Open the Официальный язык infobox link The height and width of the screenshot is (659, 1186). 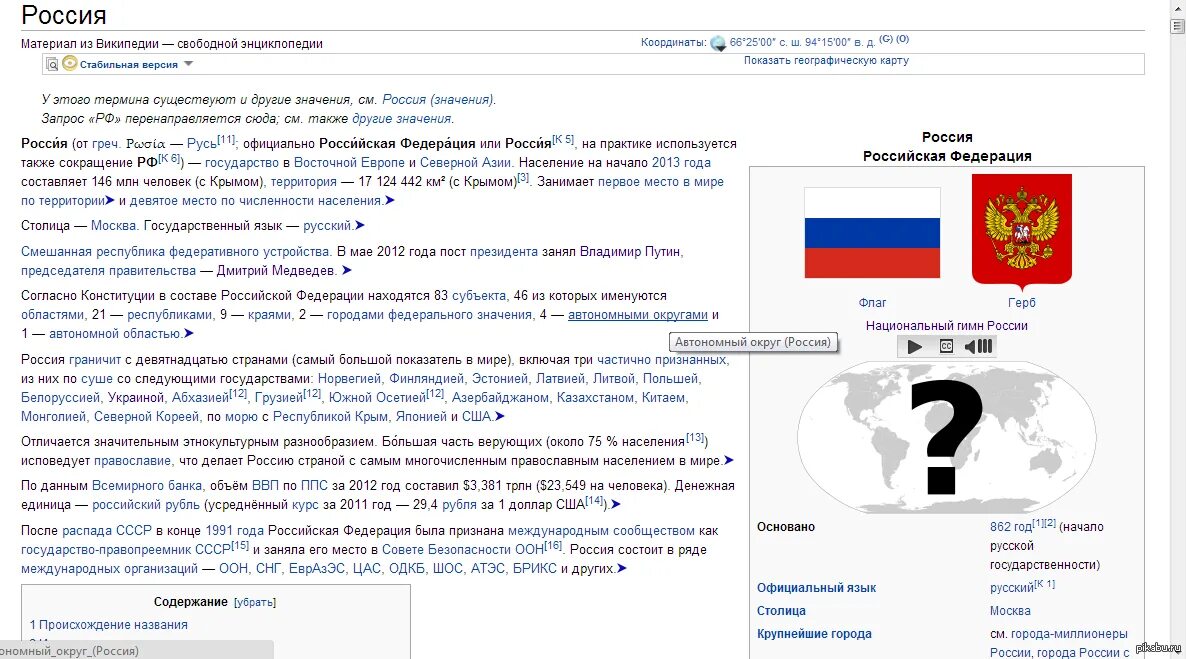coord(816,588)
